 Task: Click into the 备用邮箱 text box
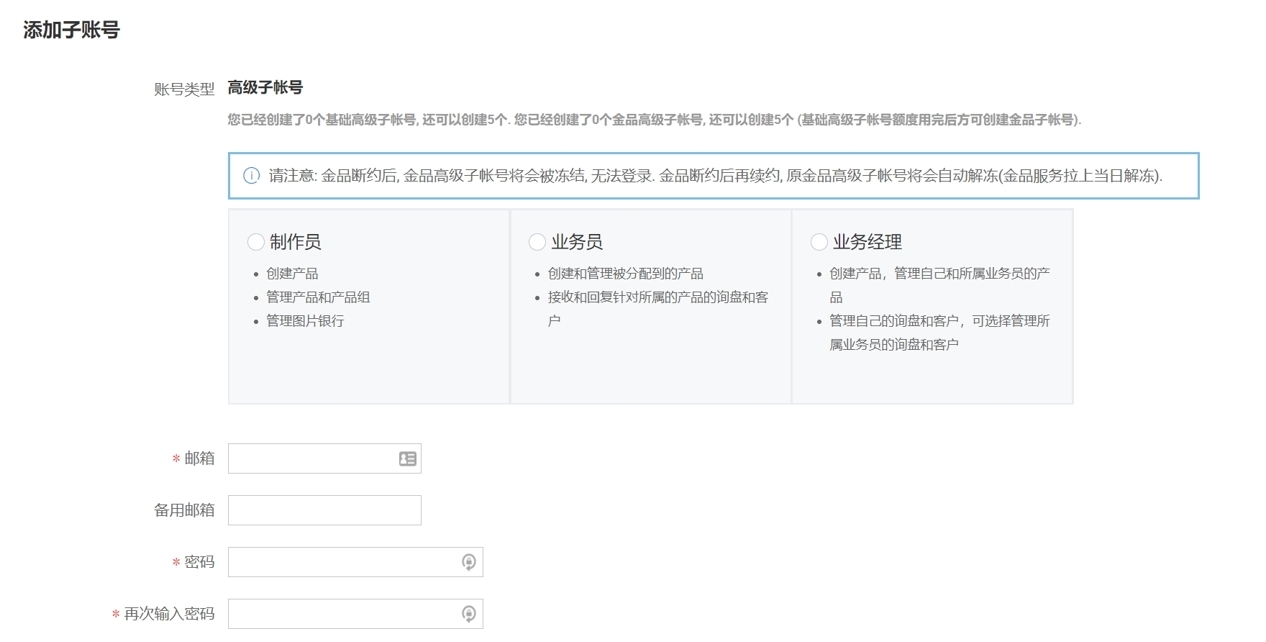(324, 510)
